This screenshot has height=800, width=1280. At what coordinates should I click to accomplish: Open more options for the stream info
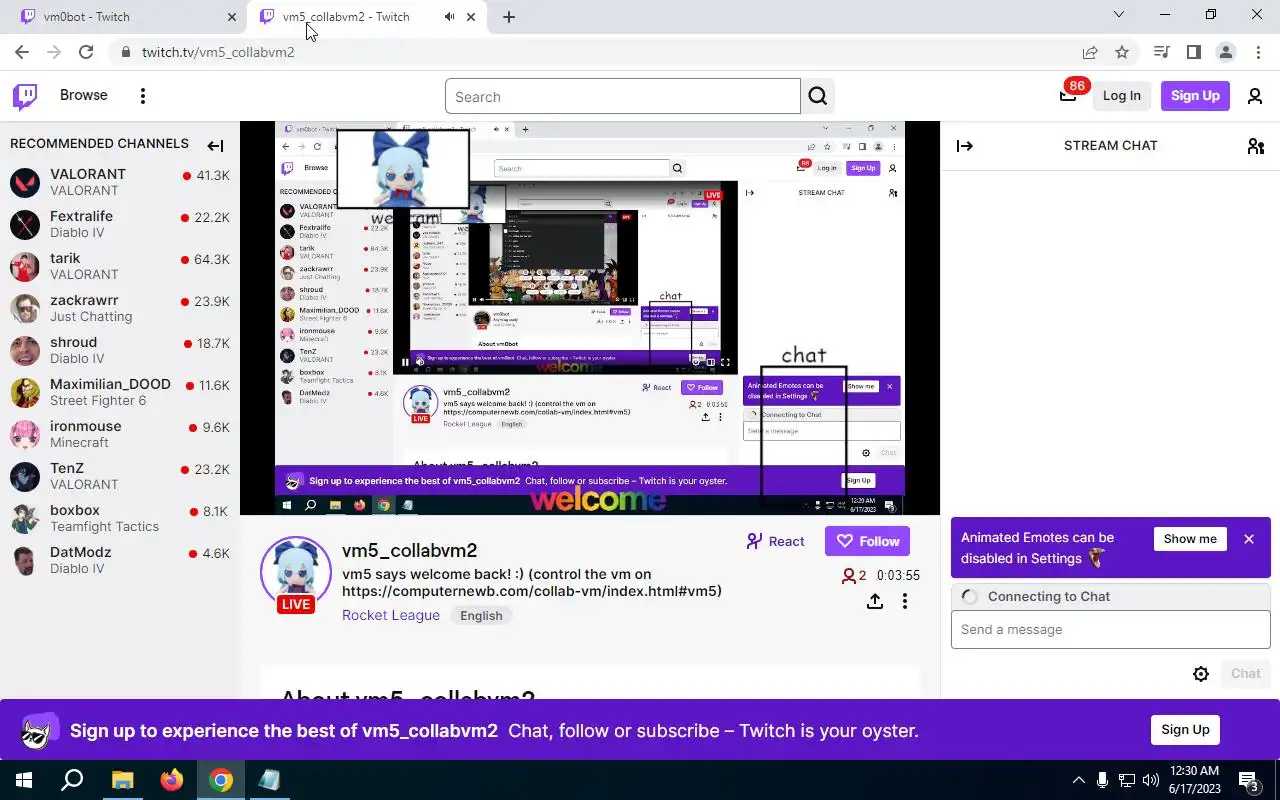click(x=905, y=601)
